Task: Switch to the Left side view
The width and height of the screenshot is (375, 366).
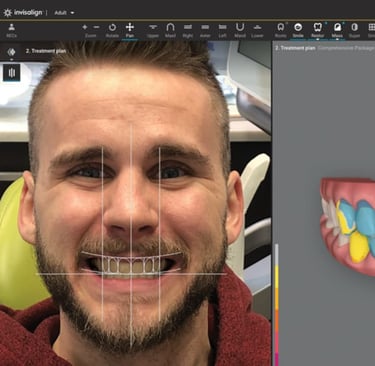Action: 222,30
